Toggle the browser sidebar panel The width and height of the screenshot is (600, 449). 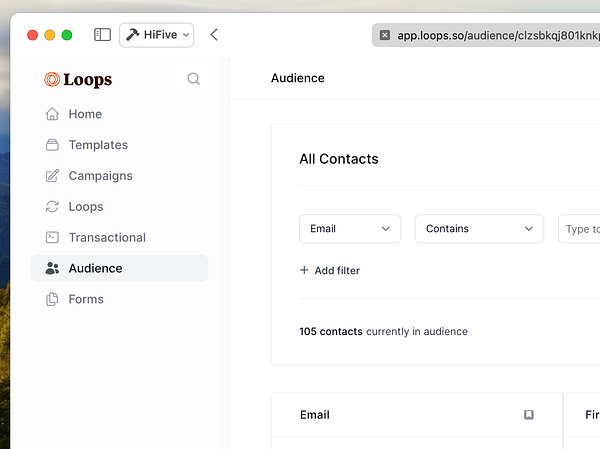click(102, 35)
